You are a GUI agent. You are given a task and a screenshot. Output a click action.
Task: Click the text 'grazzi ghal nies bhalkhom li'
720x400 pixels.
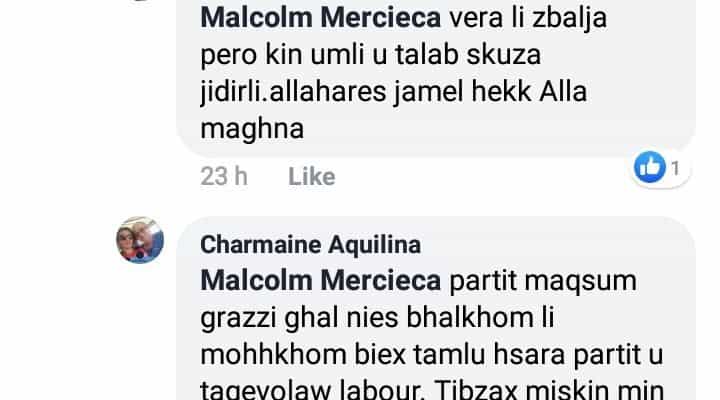377,318
